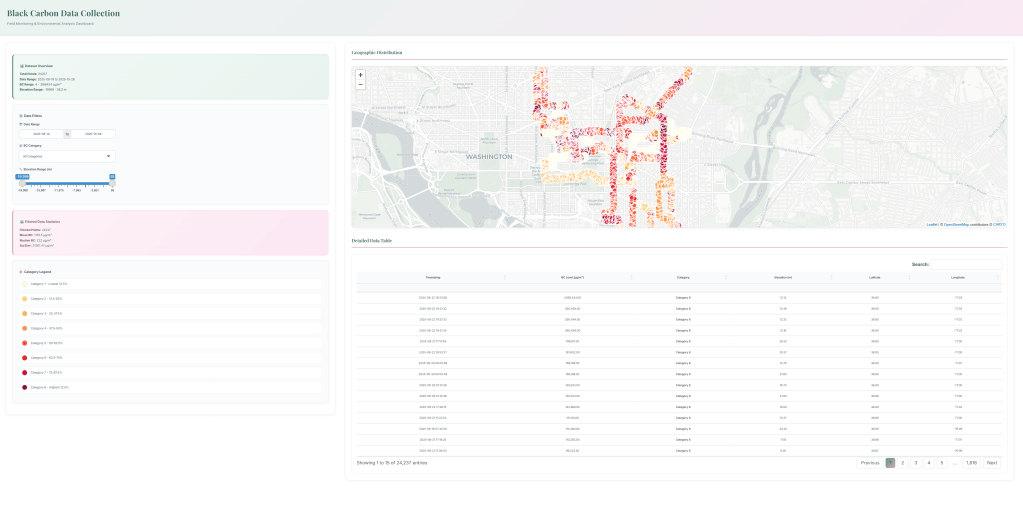This screenshot has width=1023, height=515.
Task: Click the Category 8 dark red swatch
Action: click(x=25, y=387)
